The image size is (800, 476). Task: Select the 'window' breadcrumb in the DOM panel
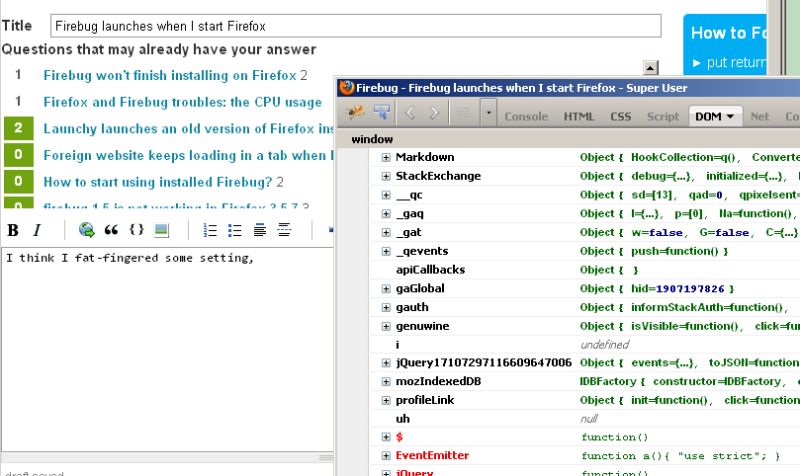click(372, 139)
